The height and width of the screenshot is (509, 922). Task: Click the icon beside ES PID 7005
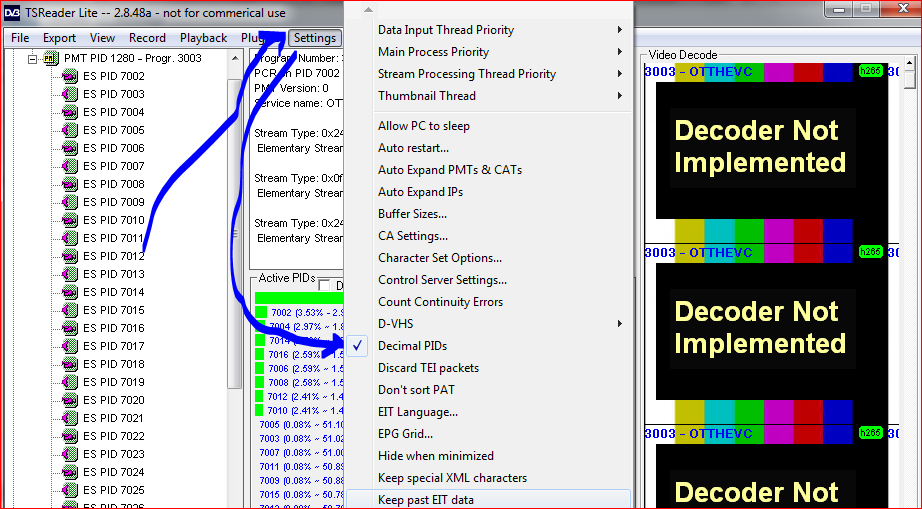70,130
